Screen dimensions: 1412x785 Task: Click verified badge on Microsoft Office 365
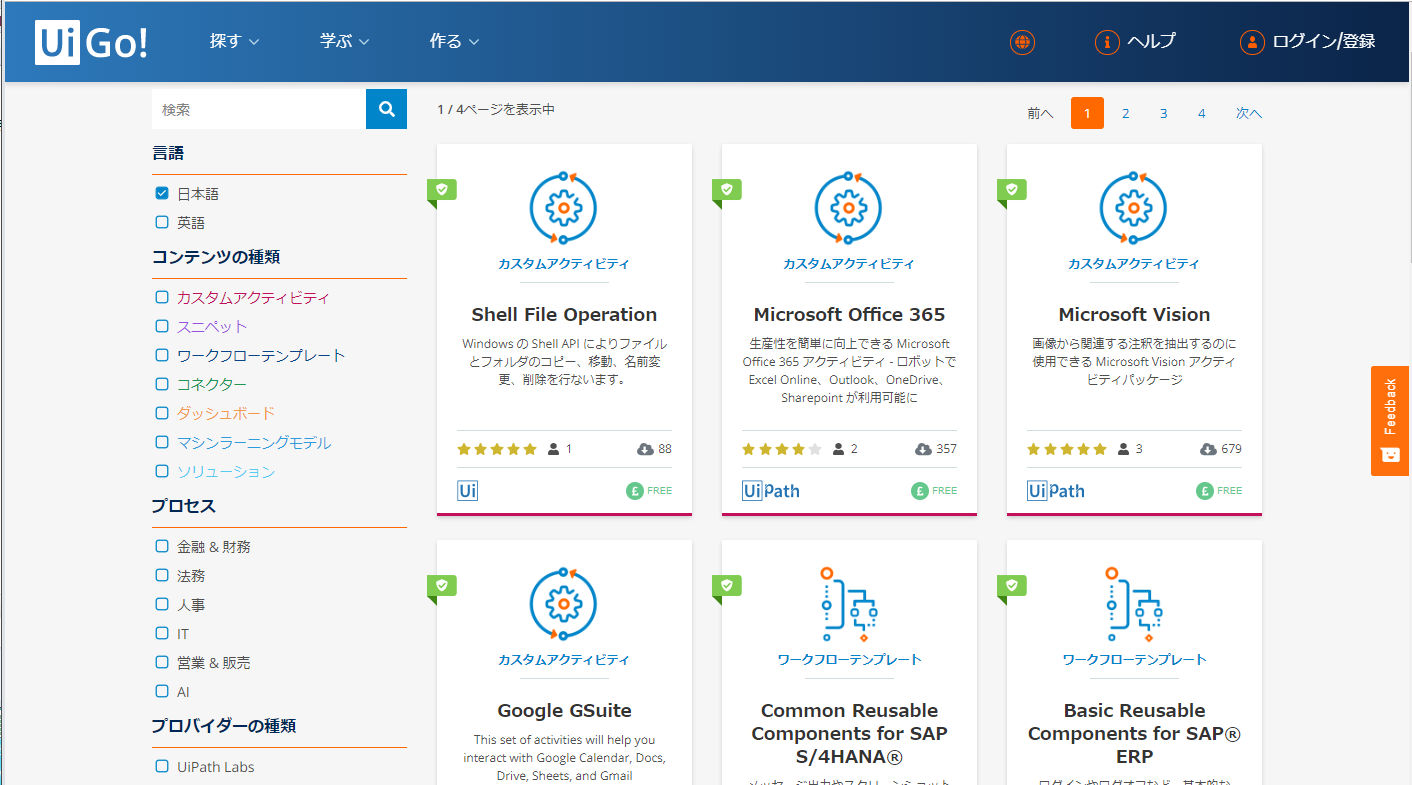pyautogui.click(x=727, y=190)
